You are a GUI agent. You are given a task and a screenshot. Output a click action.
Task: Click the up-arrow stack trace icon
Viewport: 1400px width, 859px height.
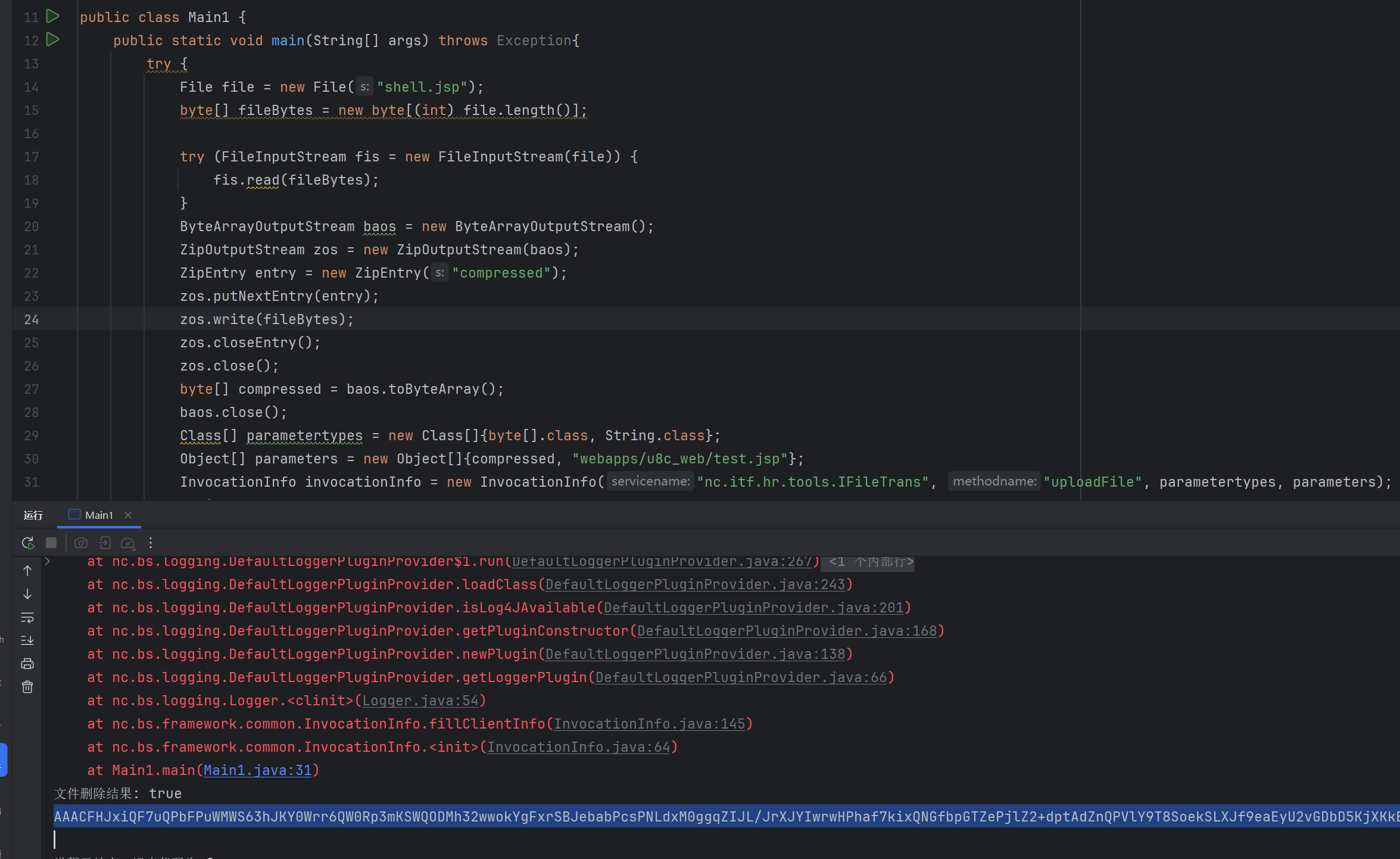[x=27, y=571]
